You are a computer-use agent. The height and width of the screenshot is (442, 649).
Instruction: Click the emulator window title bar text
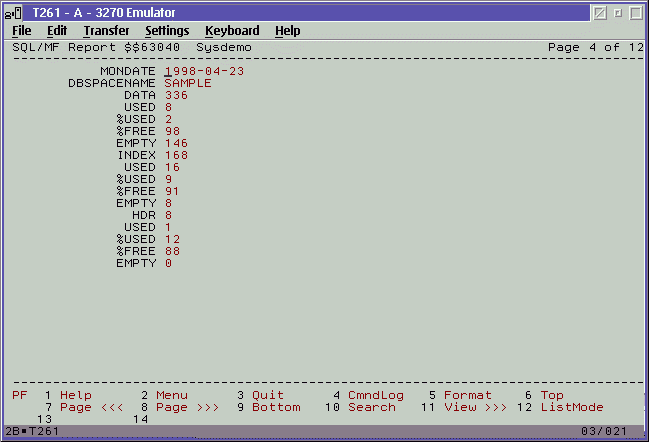[x=103, y=13]
